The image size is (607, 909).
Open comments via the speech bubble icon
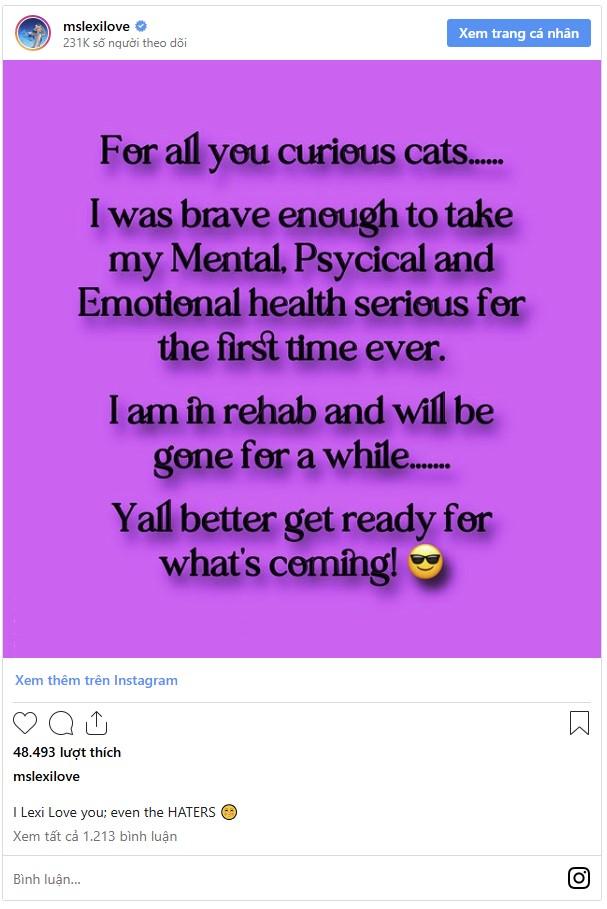point(61,723)
